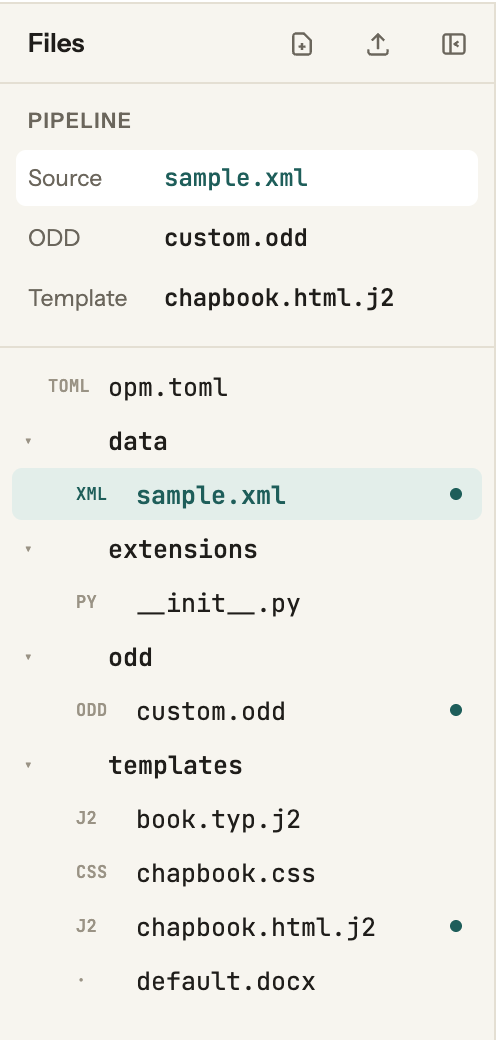Click the upload file icon
Screen dimensions: 496x1040
click(x=378, y=44)
